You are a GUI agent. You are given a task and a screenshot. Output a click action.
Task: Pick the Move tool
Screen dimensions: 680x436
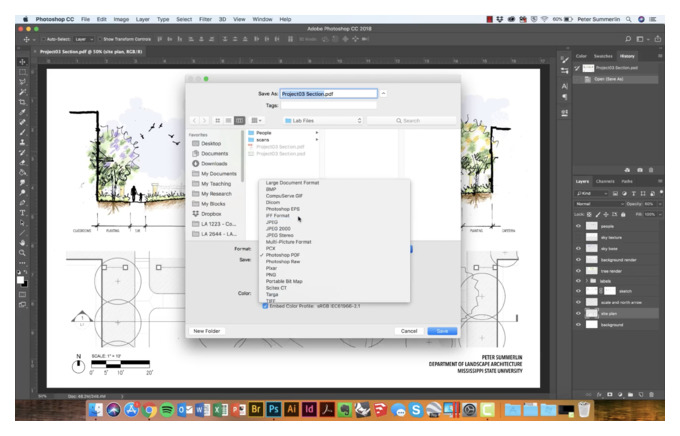pyautogui.click(x=22, y=62)
